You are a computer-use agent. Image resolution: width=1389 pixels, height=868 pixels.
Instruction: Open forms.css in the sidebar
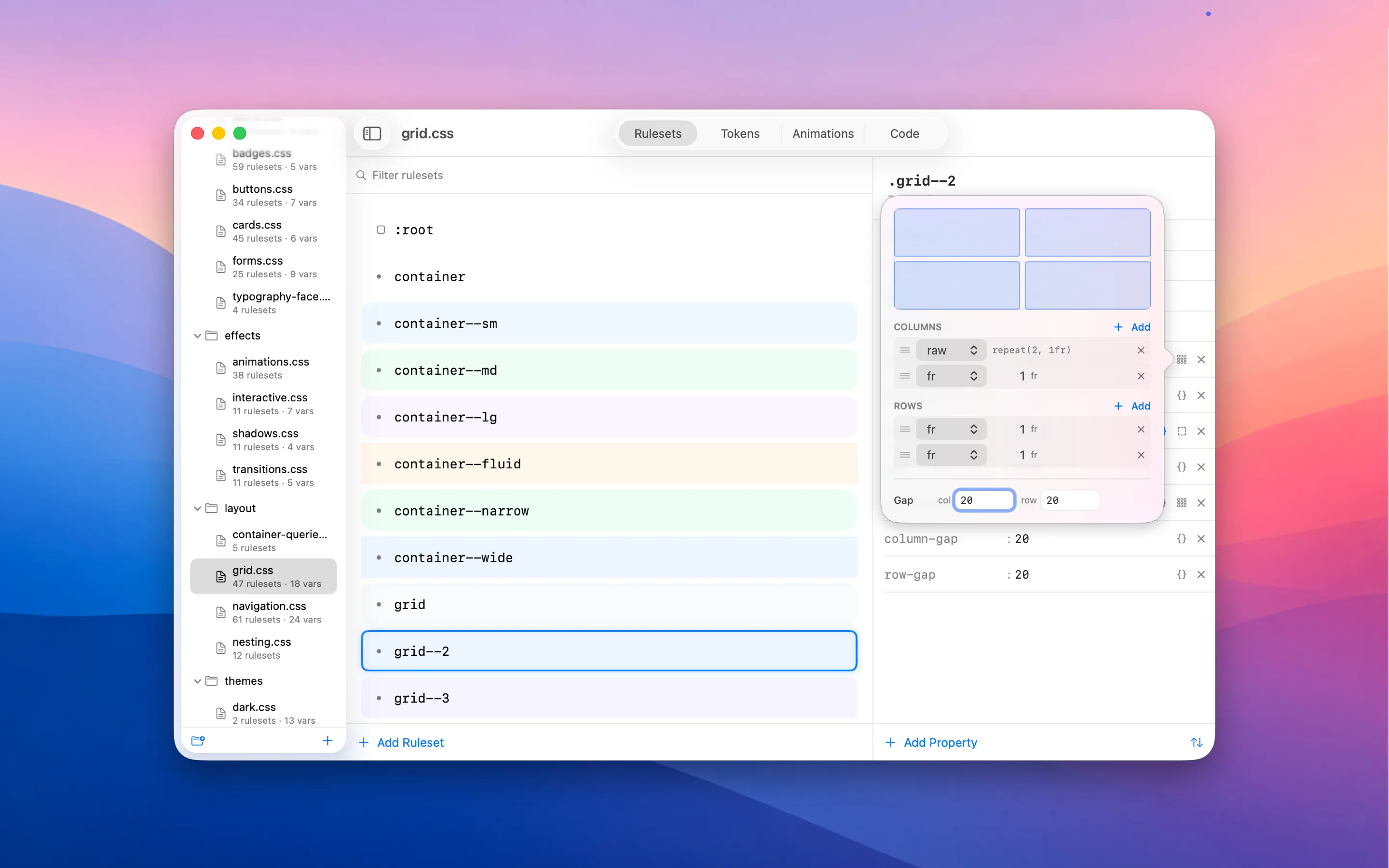pos(263,267)
